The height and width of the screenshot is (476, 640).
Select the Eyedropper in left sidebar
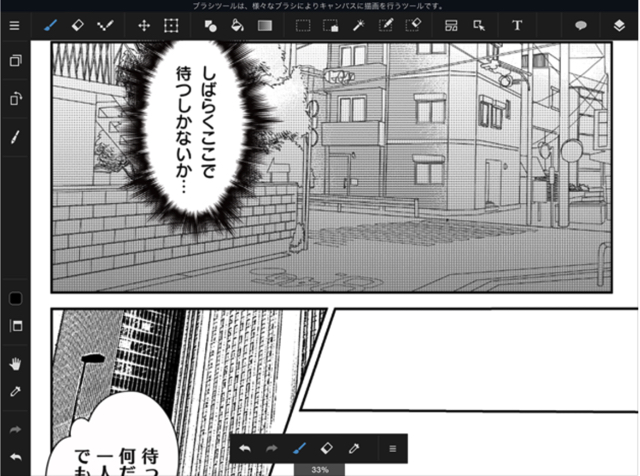(15, 391)
